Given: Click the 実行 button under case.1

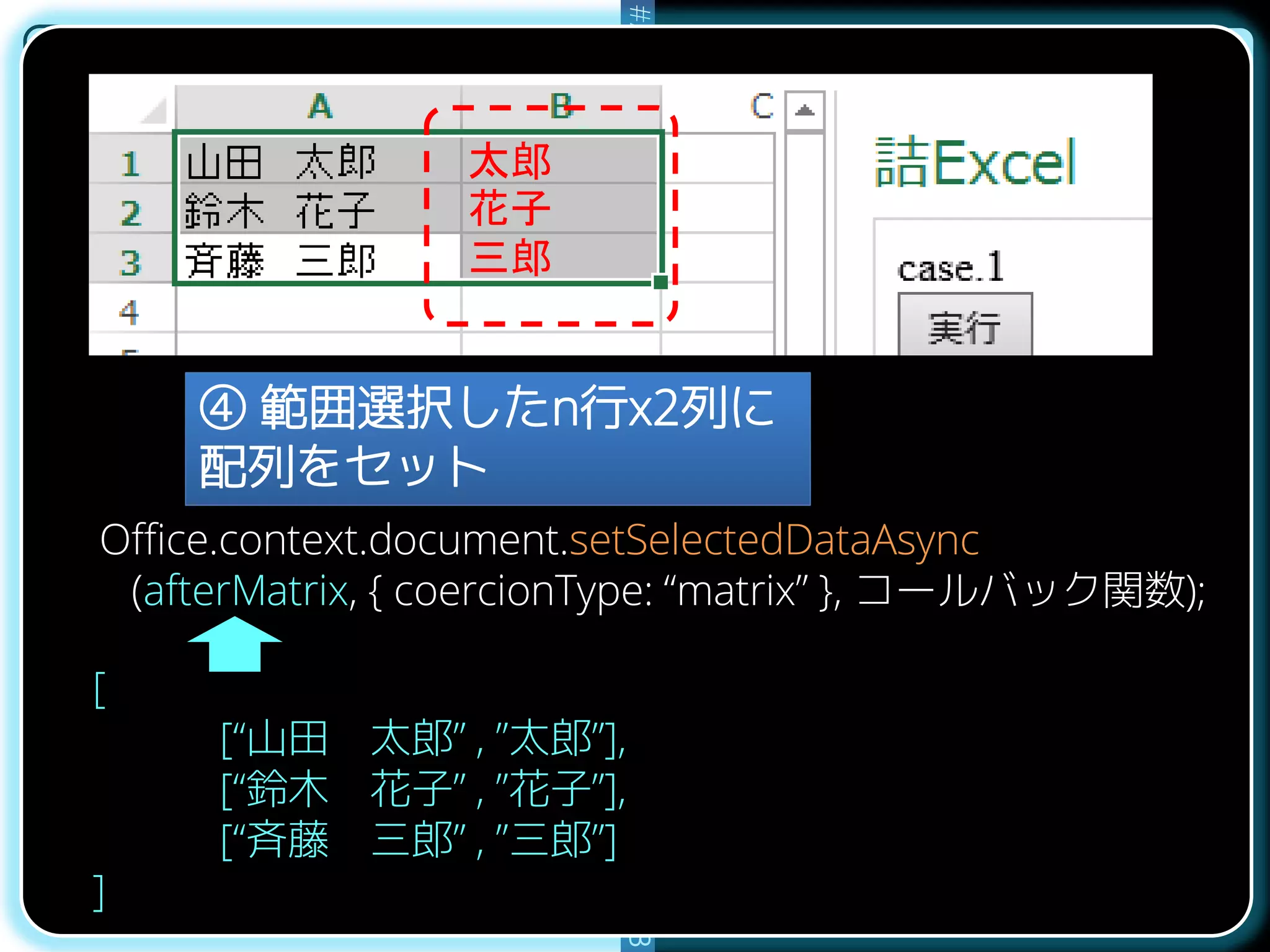Looking at the screenshot, I should pyautogui.click(x=965, y=325).
